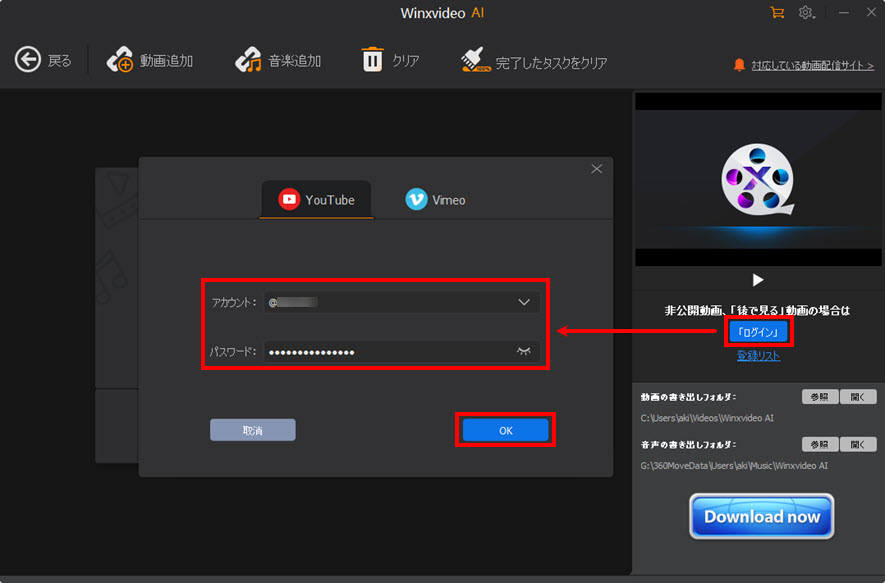This screenshot has height=583, width=885.
Task: Open the shopping cart icon
Action: coord(777,12)
